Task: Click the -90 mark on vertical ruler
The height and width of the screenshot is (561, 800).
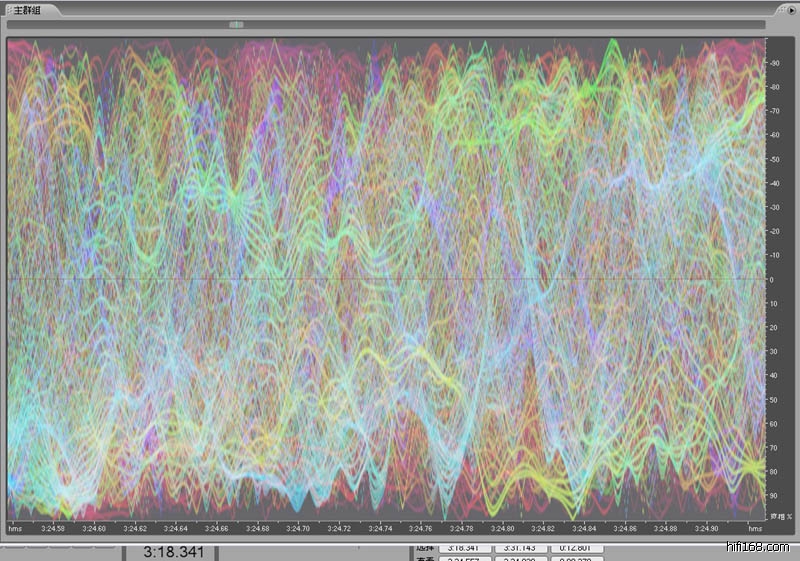Action: pyautogui.click(x=775, y=63)
